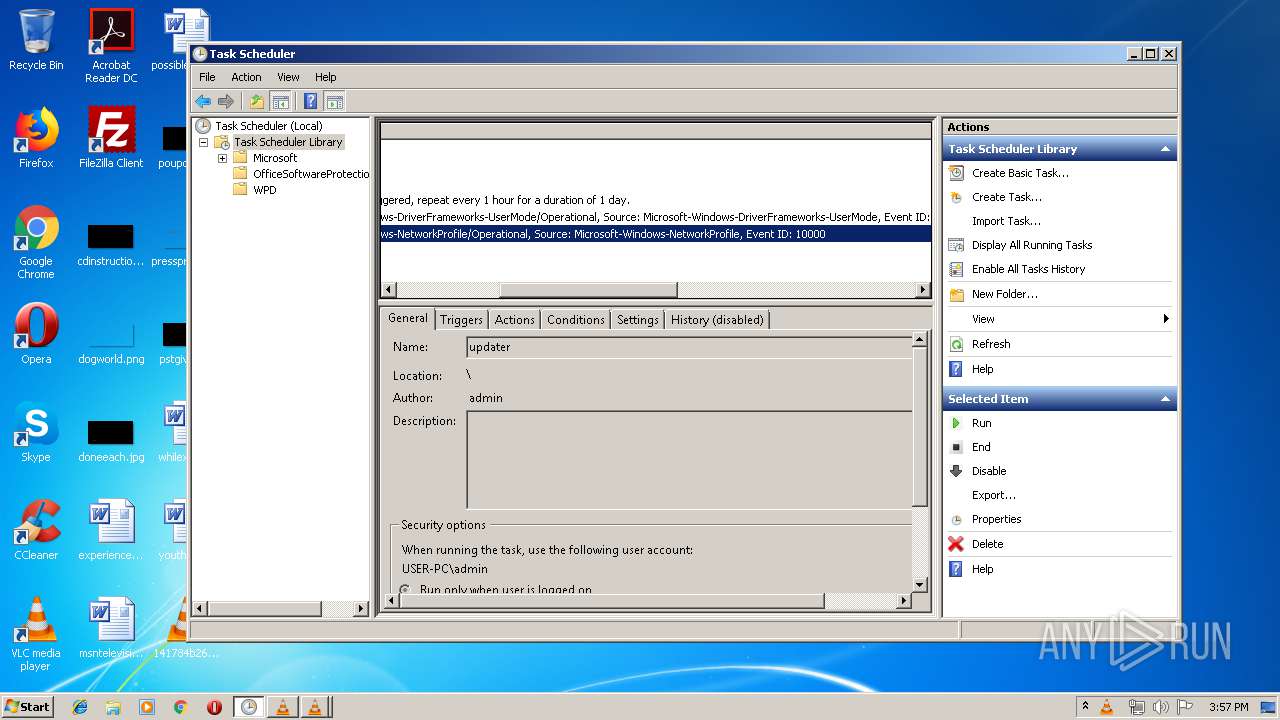Open the Start menu

pos(27,706)
